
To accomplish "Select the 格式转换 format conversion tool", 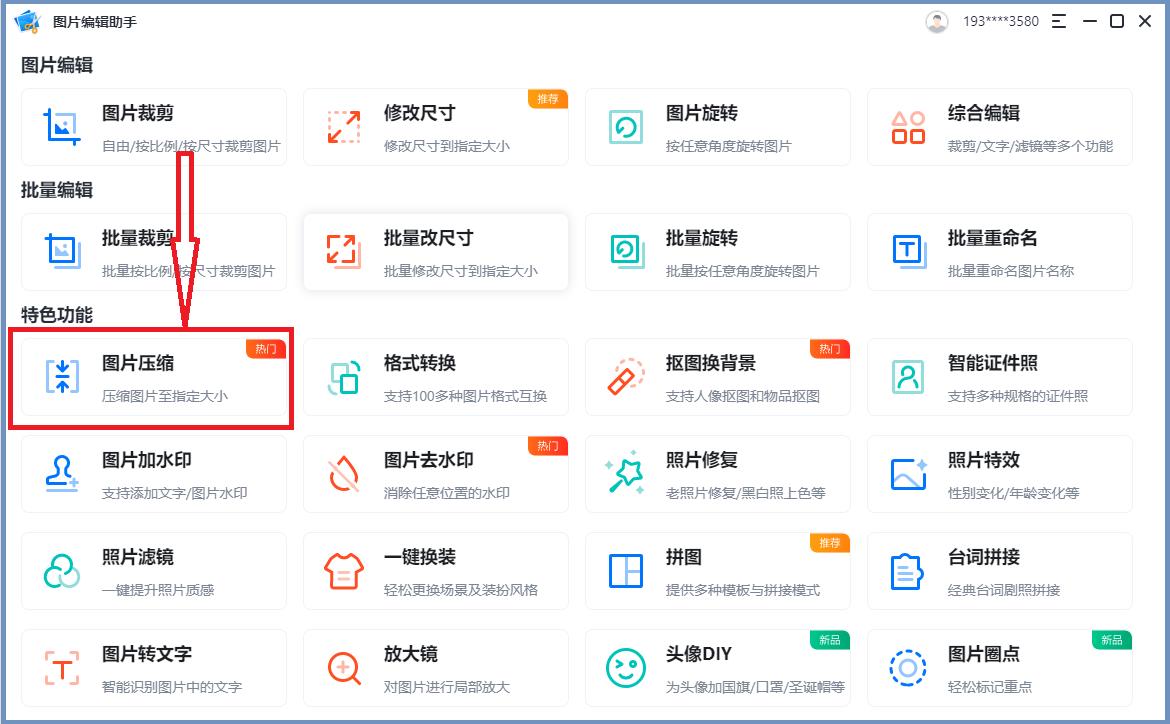I will 436,377.
